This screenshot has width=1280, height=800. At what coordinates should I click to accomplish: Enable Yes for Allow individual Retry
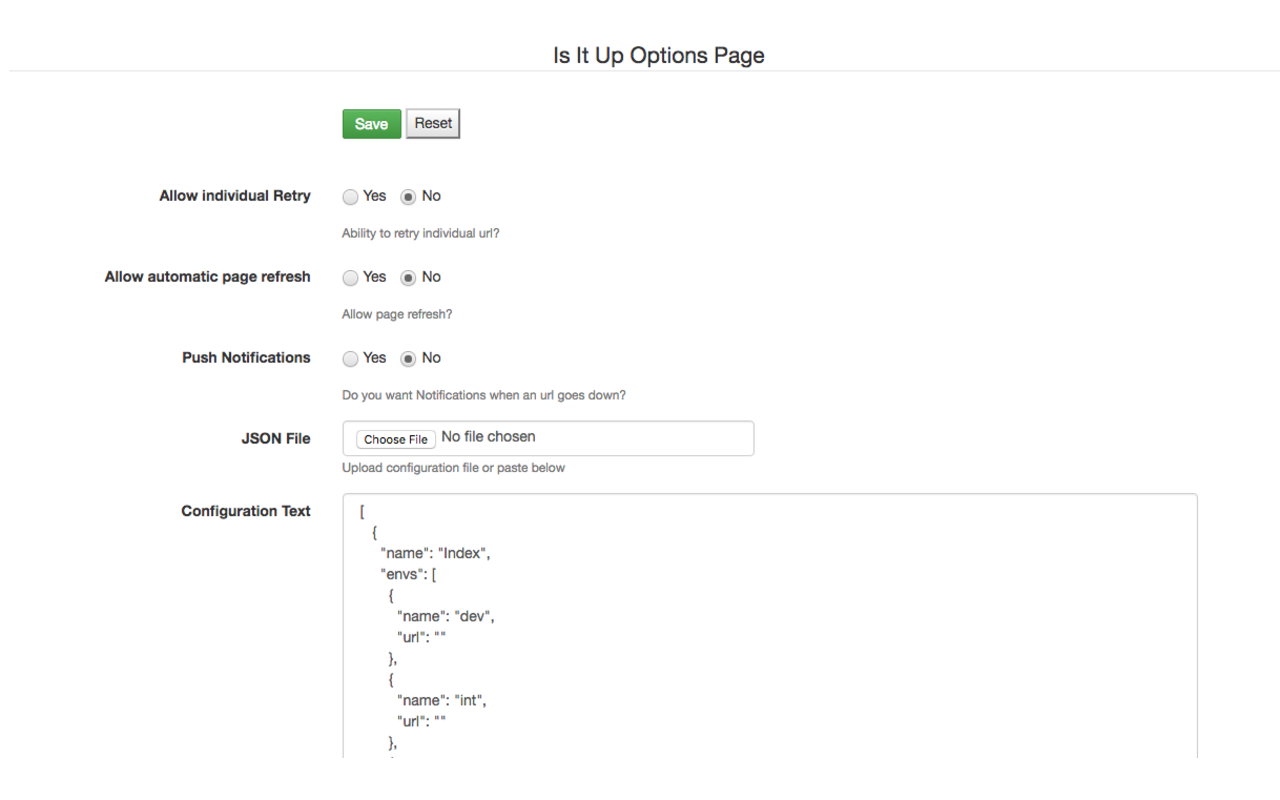[350, 197]
